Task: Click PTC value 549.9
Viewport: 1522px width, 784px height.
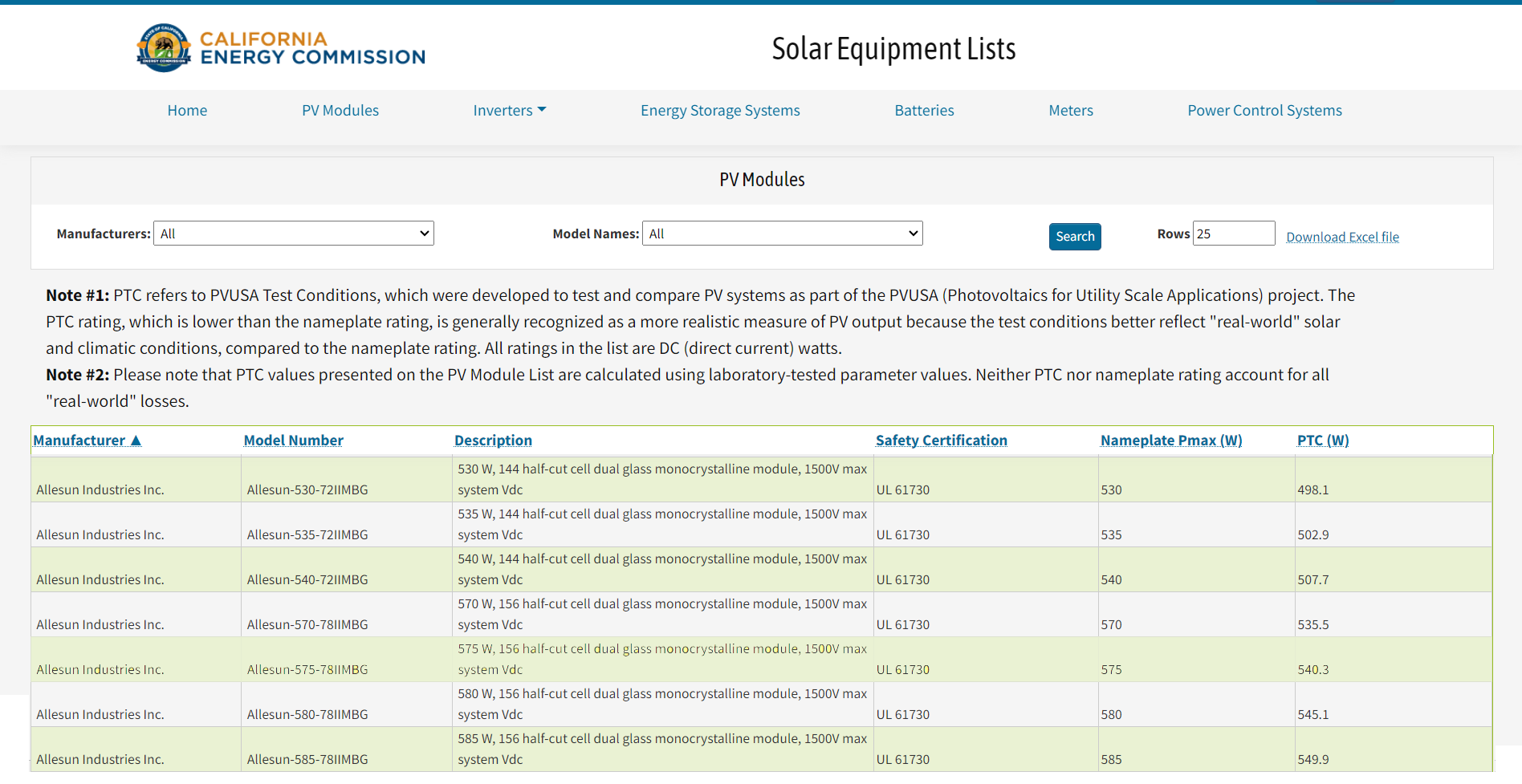Action: [x=1313, y=759]
